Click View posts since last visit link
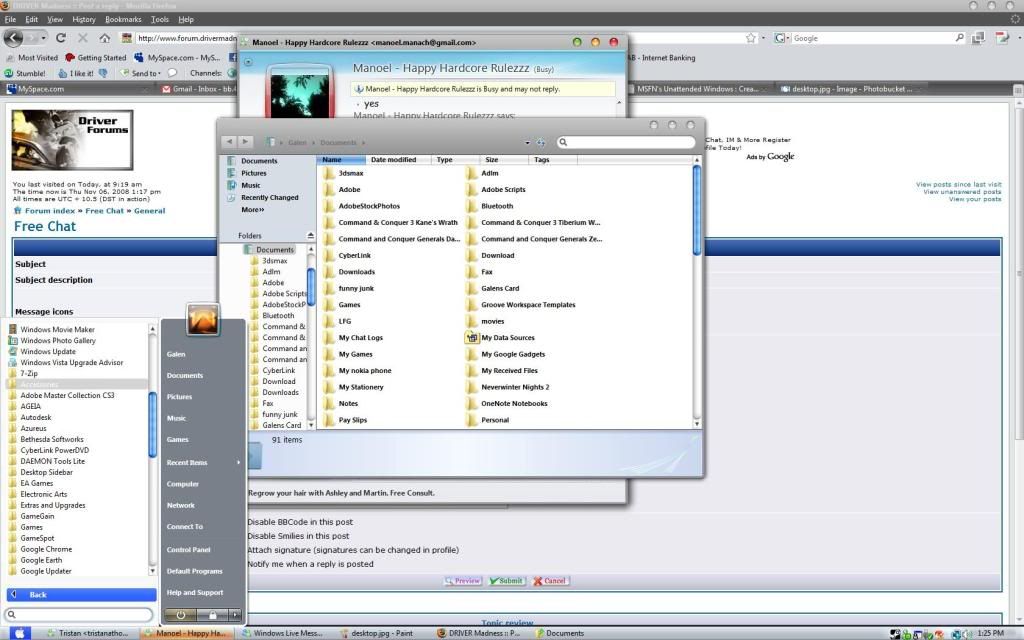This screenshot has width=1024, height=640. click(958, 185)
